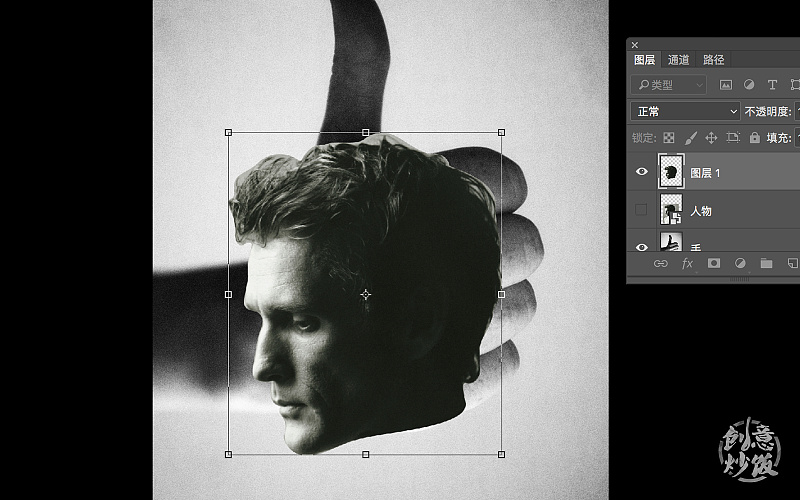800x500 pixels.
Task: Select the 人物 layer thumbnail
Action: [671, 211]
